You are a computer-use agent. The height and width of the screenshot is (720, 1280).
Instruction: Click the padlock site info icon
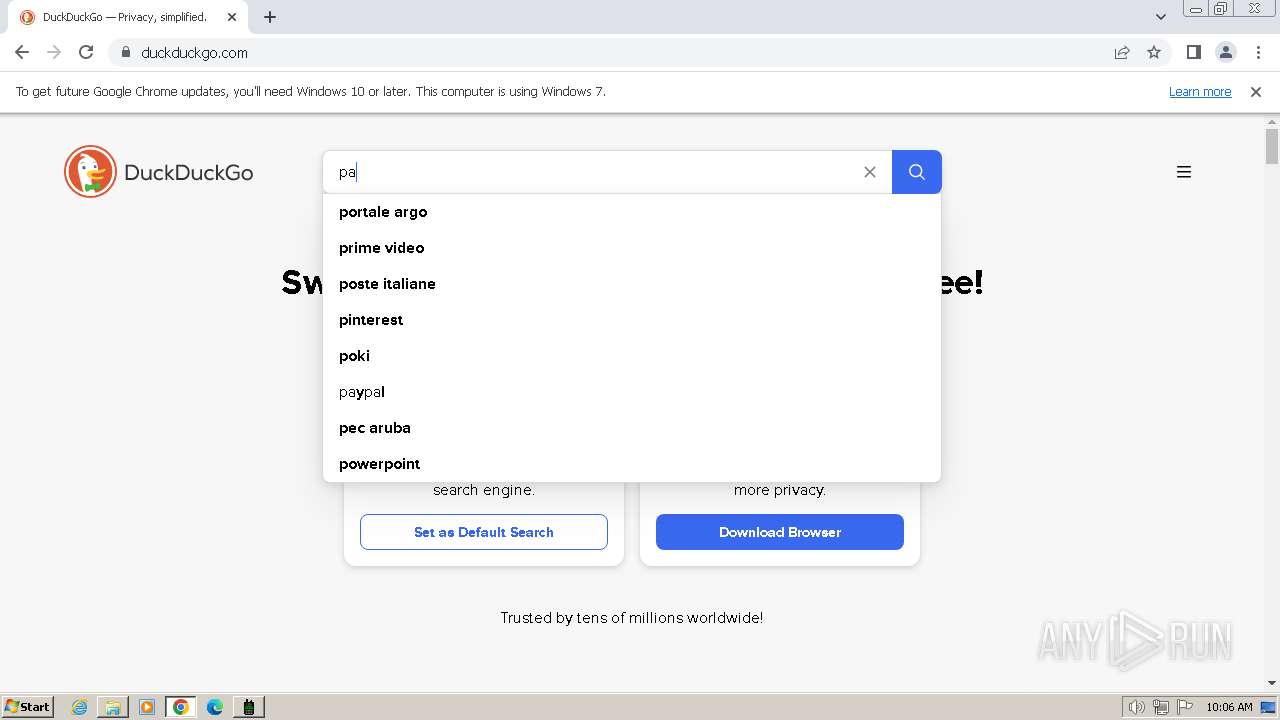click(x=126, y=53)
